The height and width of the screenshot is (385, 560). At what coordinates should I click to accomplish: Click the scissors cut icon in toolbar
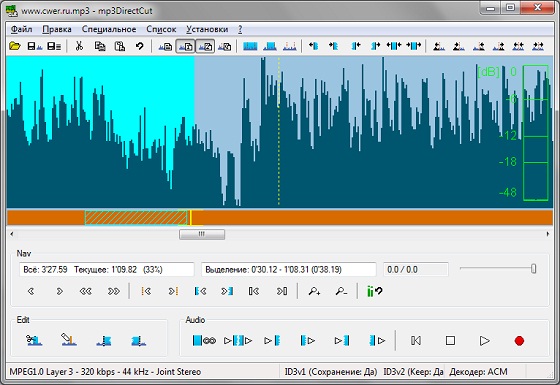(x=79, y=46)
